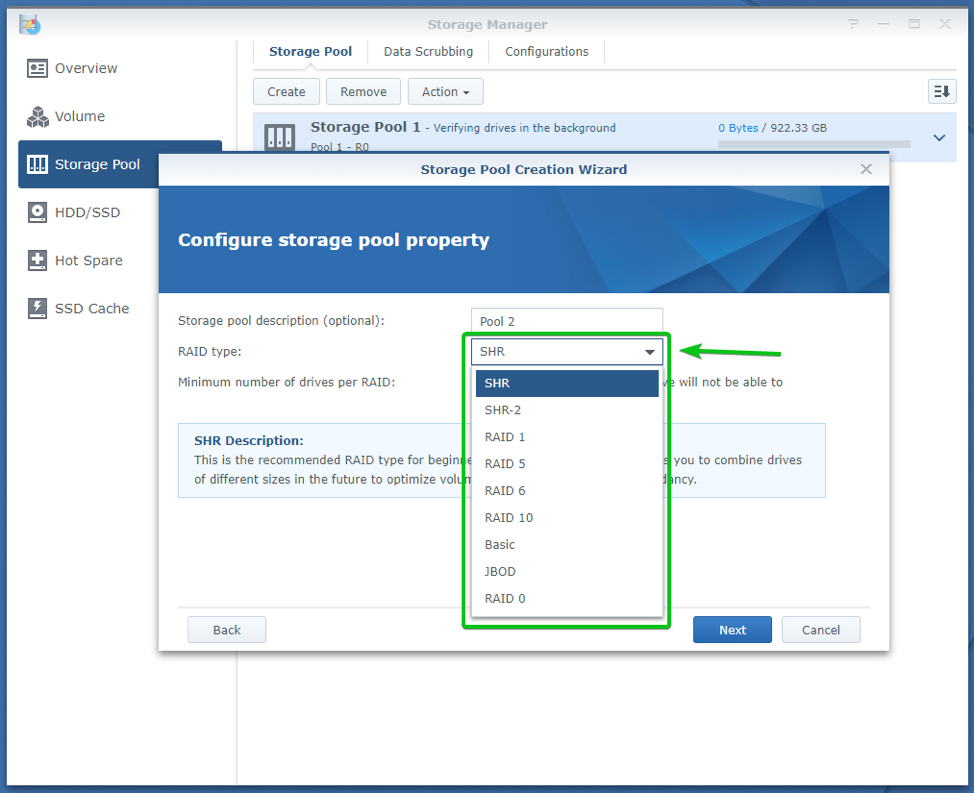
Task: Choose SHR-2 RAID type option
Action: click(503, 410)
